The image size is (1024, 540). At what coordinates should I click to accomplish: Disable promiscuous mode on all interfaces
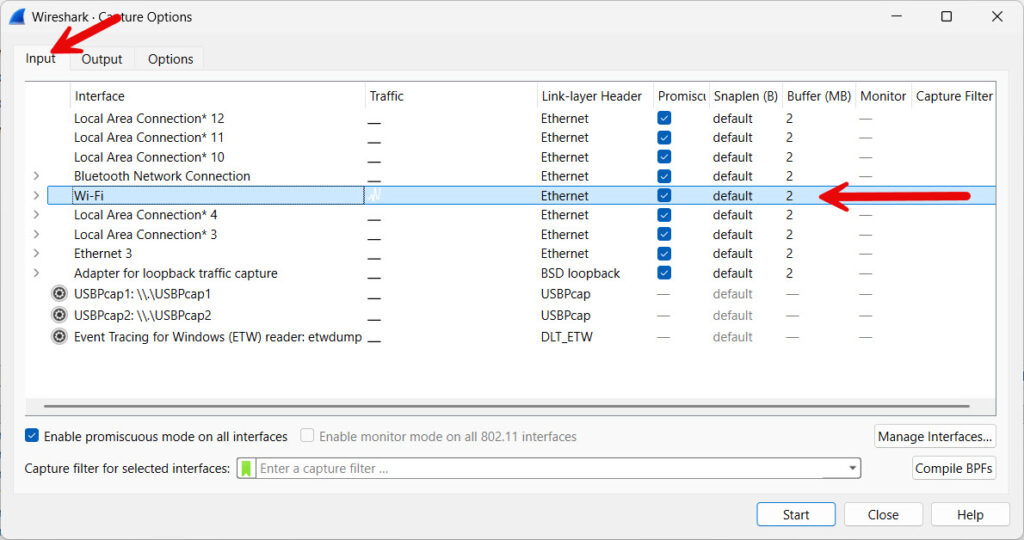[32, 436]
